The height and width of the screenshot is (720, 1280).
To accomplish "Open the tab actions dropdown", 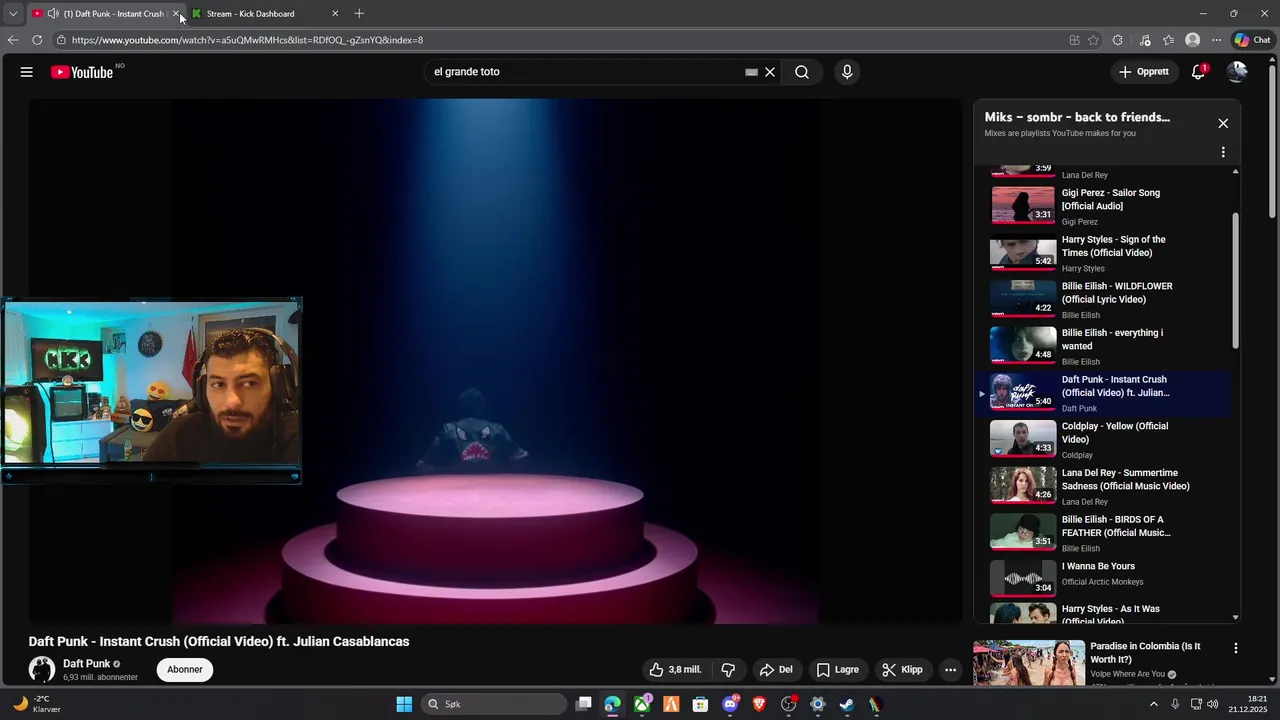I will (x=13, y=14).
